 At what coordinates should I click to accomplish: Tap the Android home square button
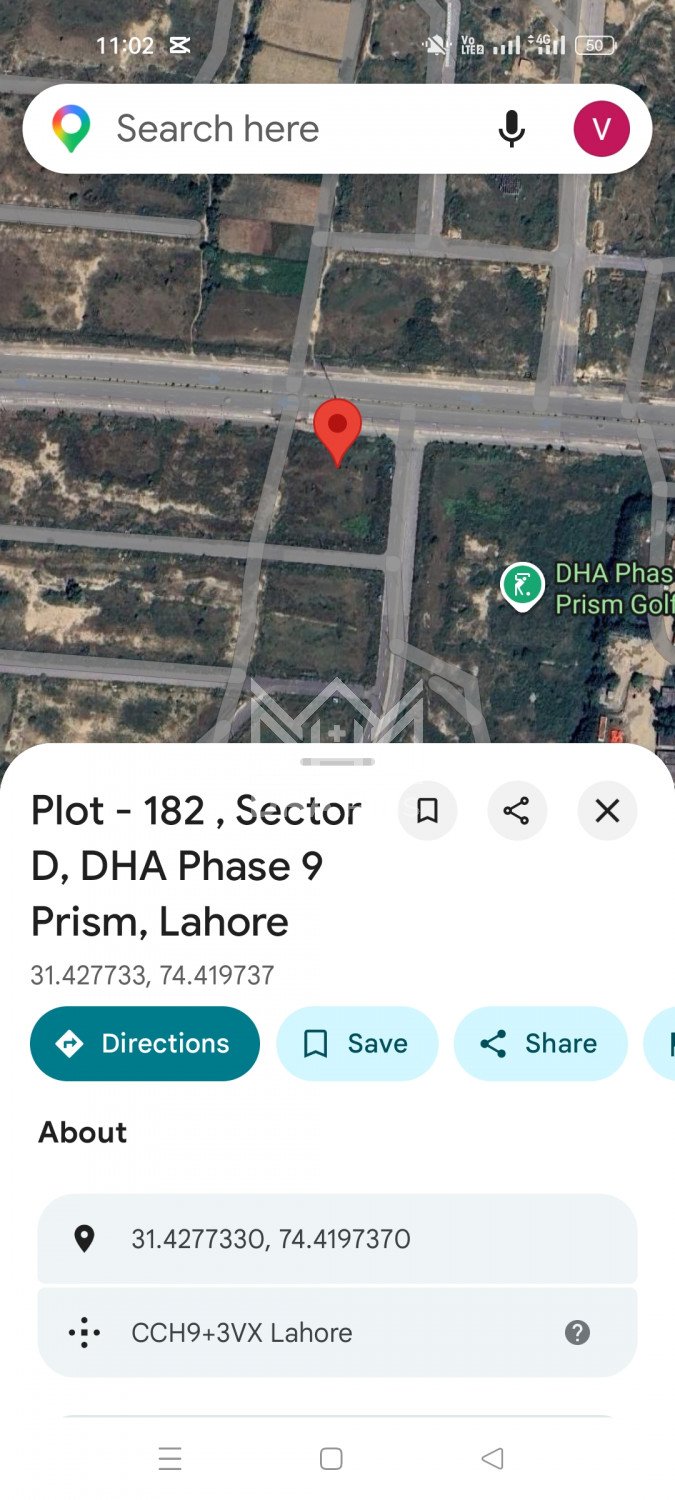332,1459
